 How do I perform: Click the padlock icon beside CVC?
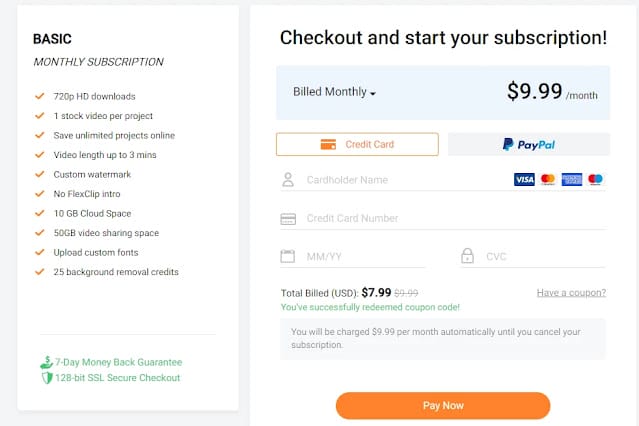pyautogui.click(x=467, y=256)
